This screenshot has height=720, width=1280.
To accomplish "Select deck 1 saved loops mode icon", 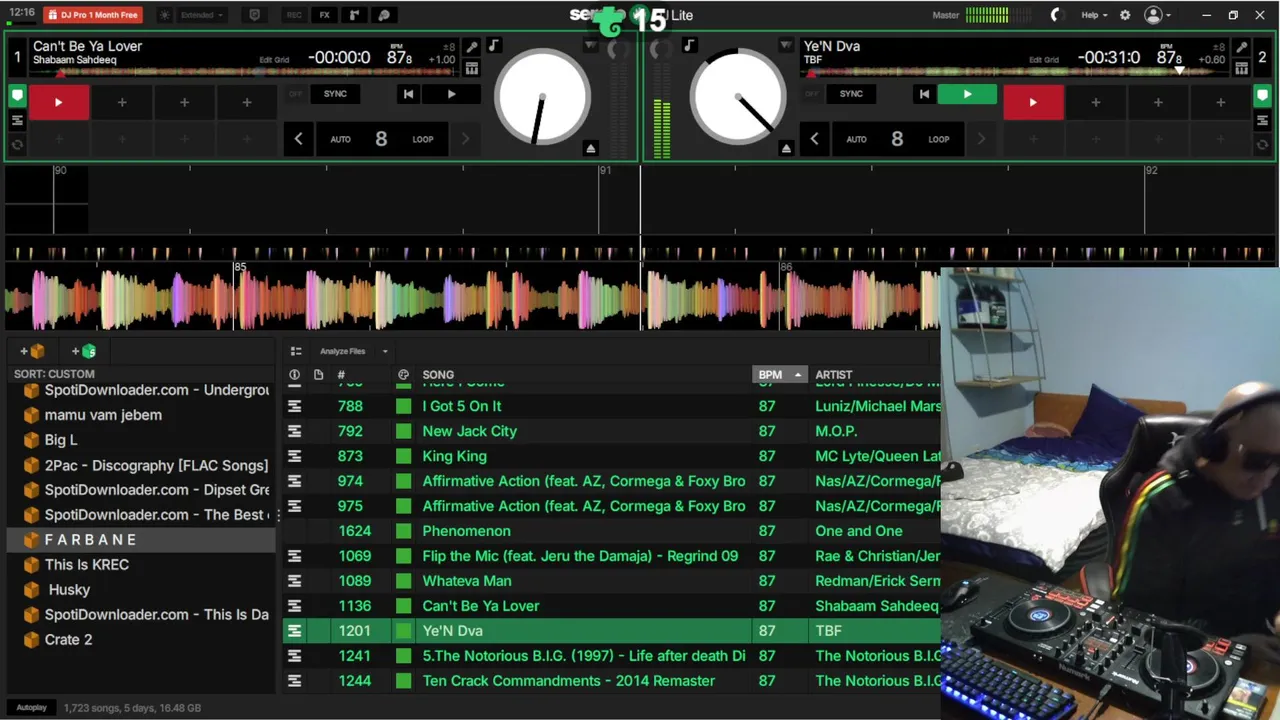I will 17,120.
